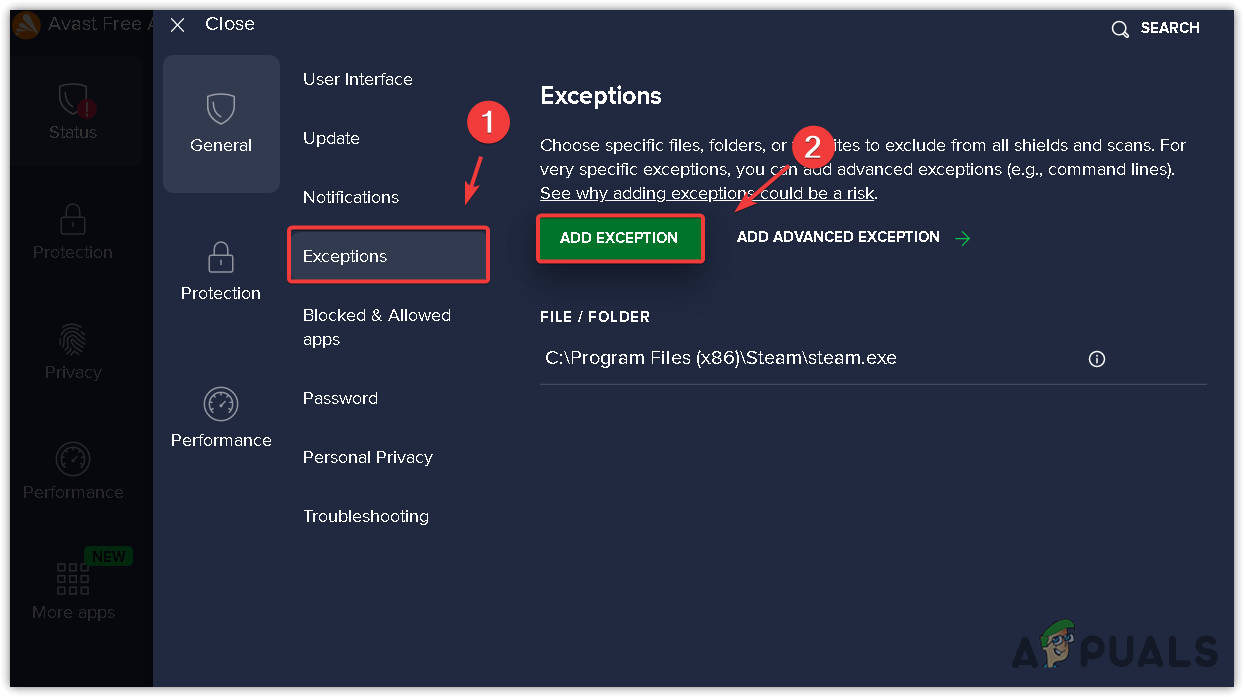Select the Update menu item

click(331, 138)
